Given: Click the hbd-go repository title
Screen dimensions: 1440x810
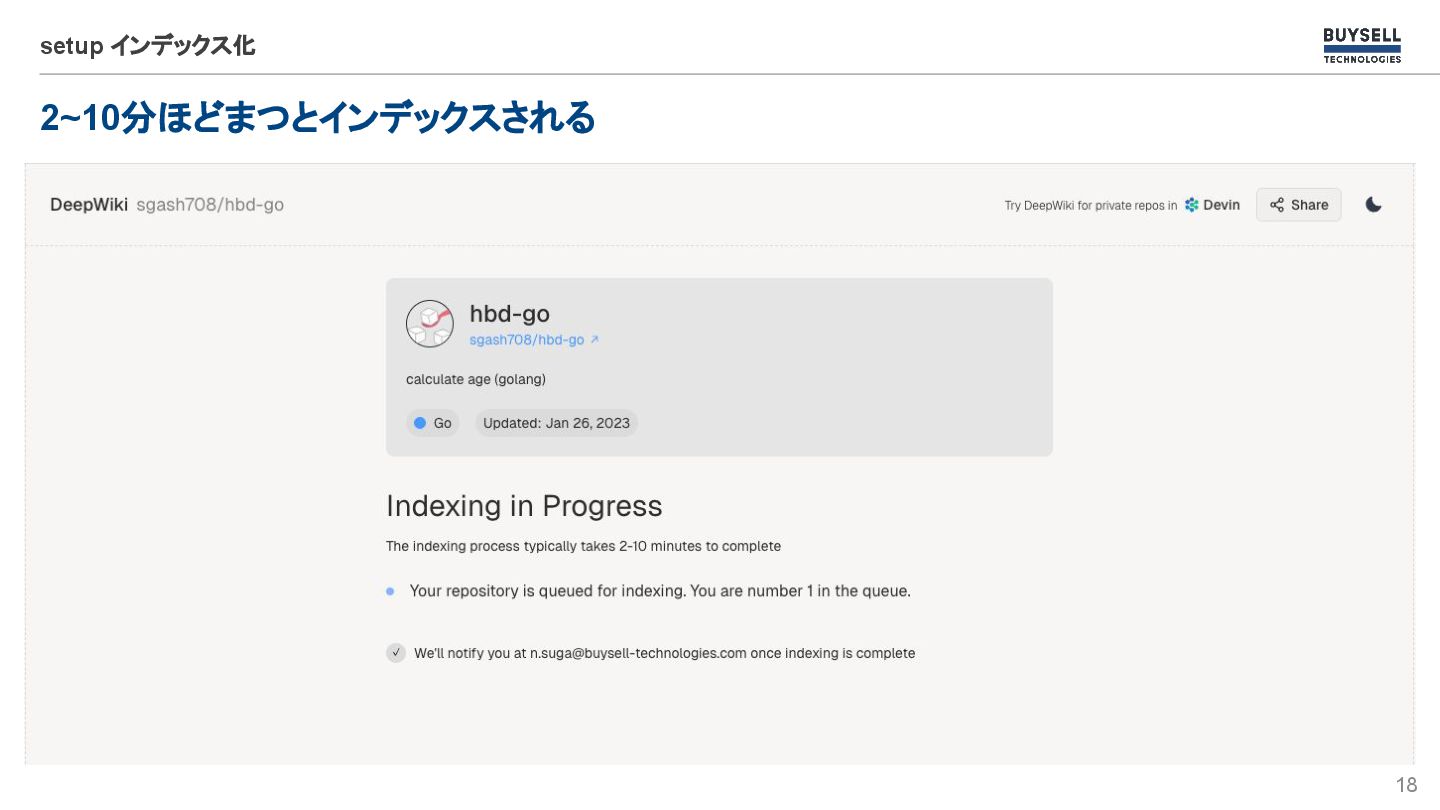Looking at the screenshot, I should point(510,314).
